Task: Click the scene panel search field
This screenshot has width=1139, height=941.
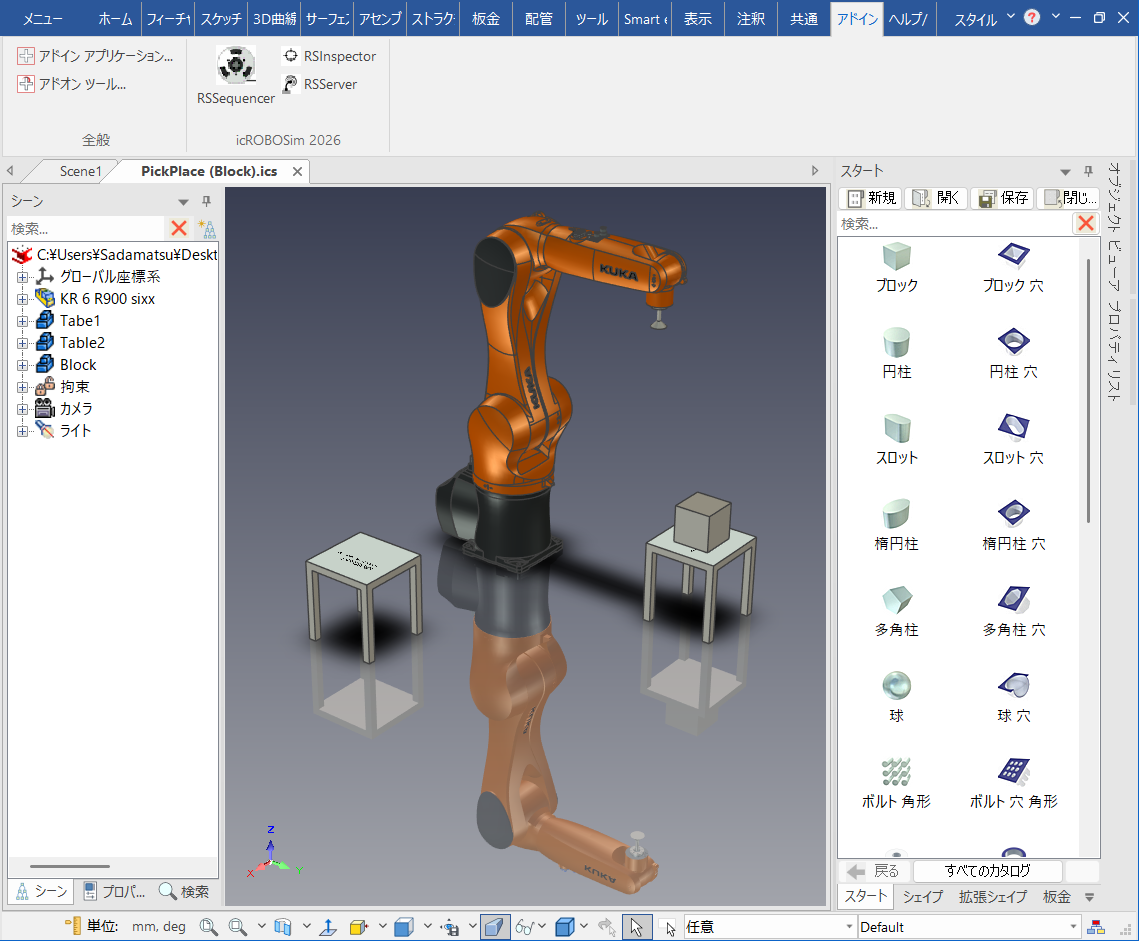Action: (x=86, y=228)
